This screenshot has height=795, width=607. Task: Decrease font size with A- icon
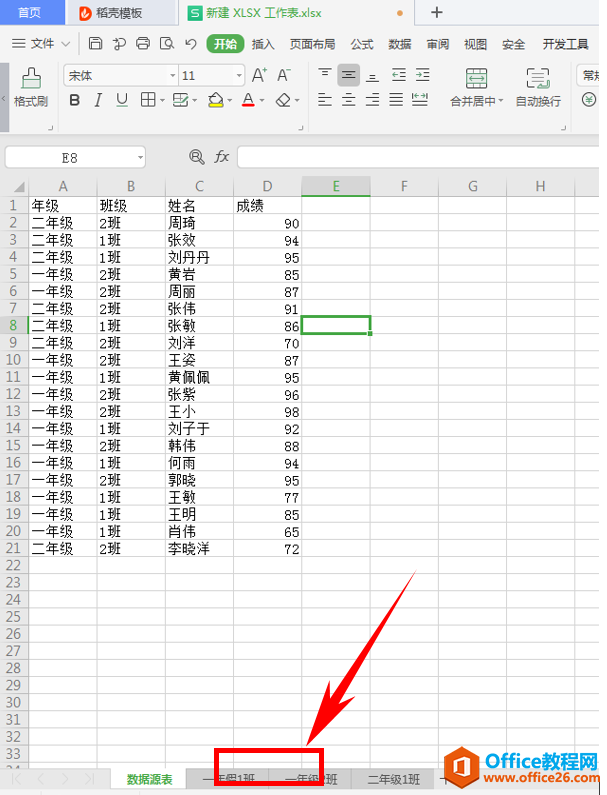[x=283, y=76]
